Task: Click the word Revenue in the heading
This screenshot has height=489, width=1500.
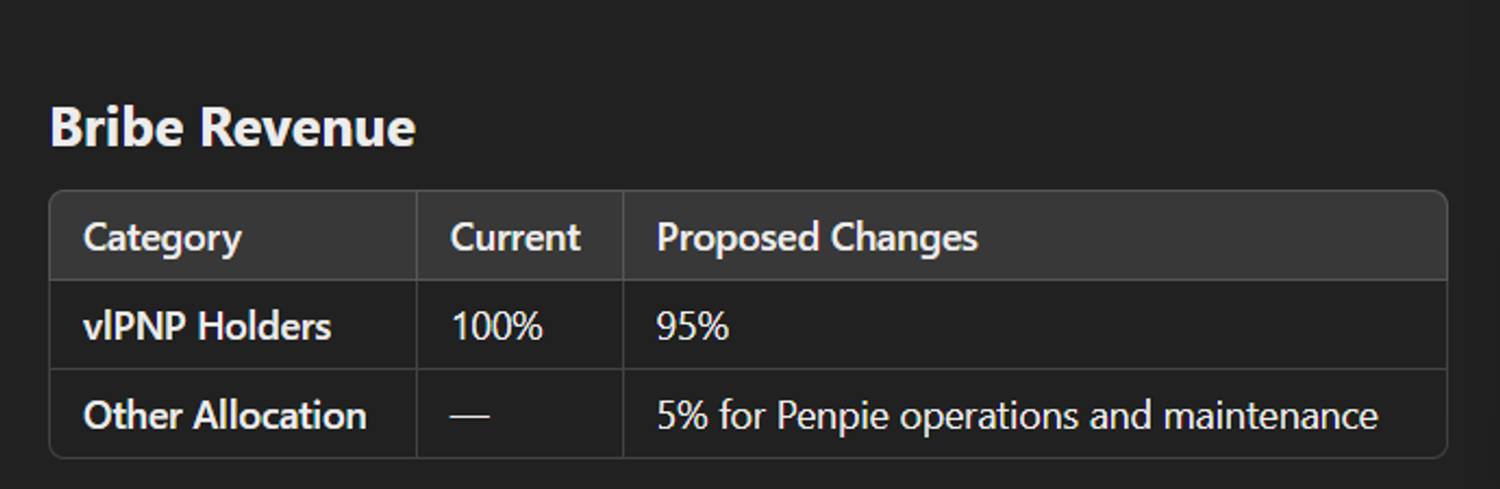Action: click(307, 128)
